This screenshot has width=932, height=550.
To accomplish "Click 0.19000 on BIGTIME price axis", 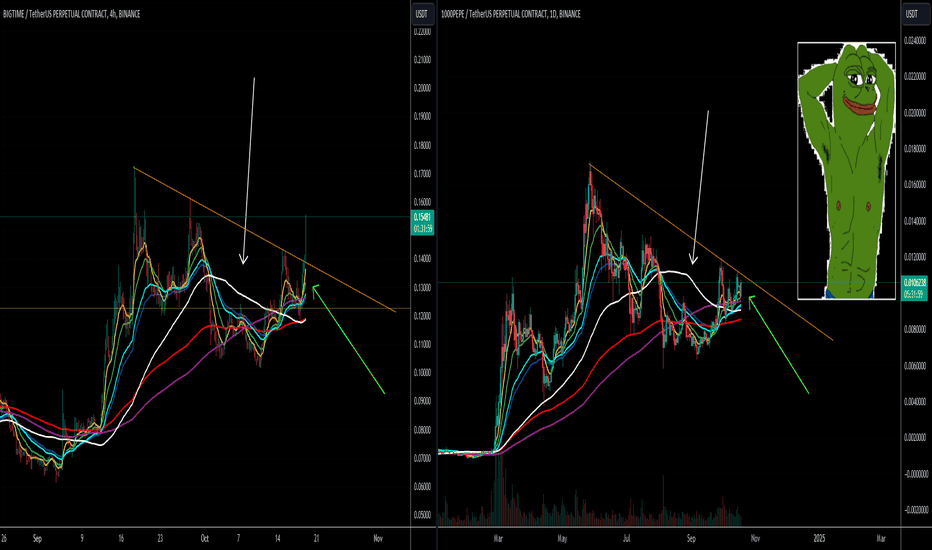I will coord(423,117).
